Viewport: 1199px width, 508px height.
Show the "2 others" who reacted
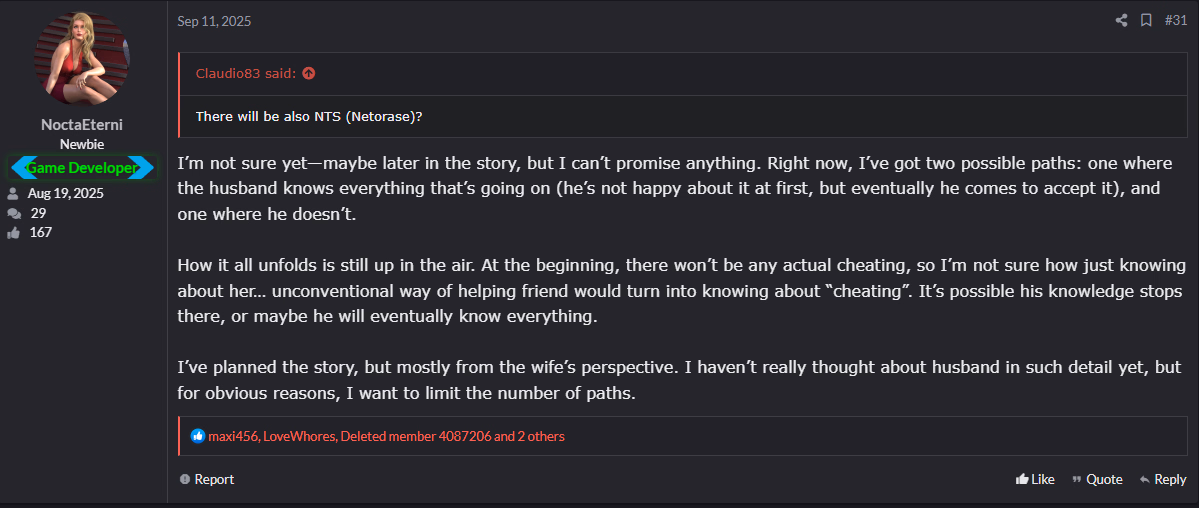[x=541, y=436]
